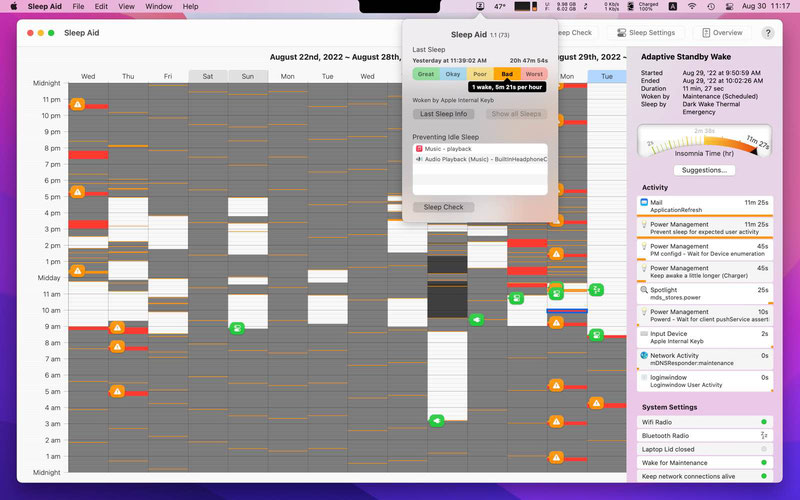Open the Help menu
Viewport: 800px width, 500px height.
click(x=190, y=6)
